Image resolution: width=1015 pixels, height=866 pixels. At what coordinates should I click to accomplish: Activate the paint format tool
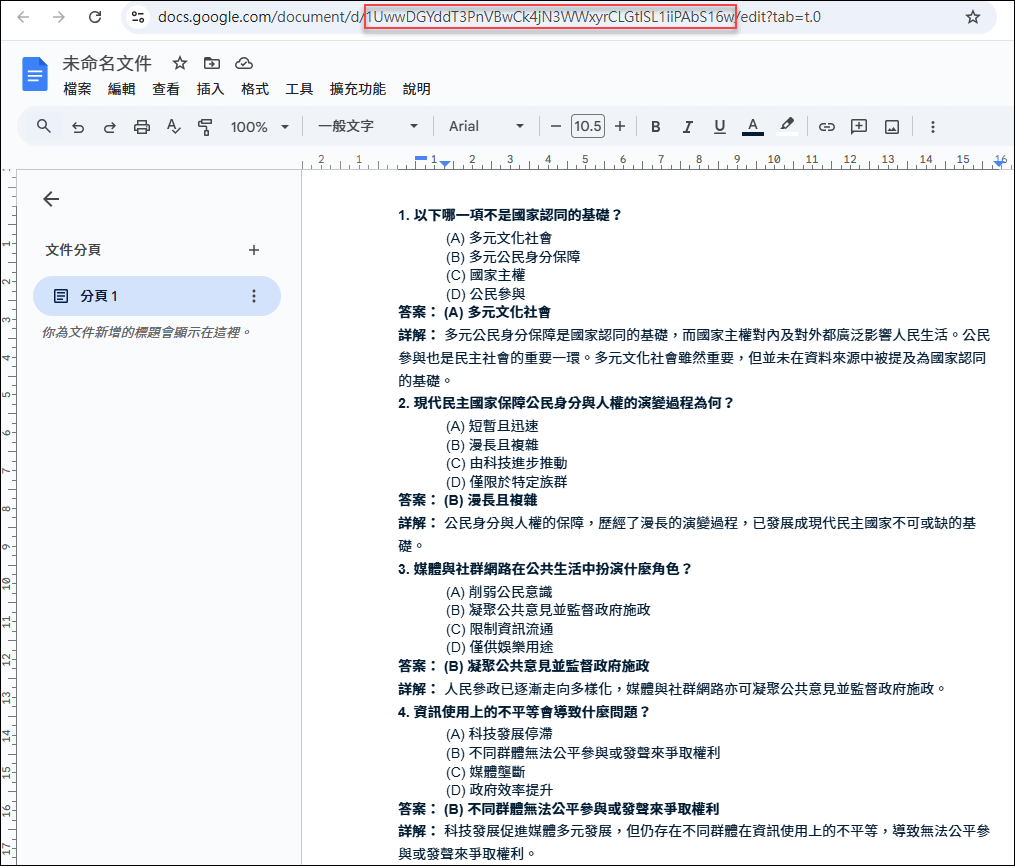[205, 127]
